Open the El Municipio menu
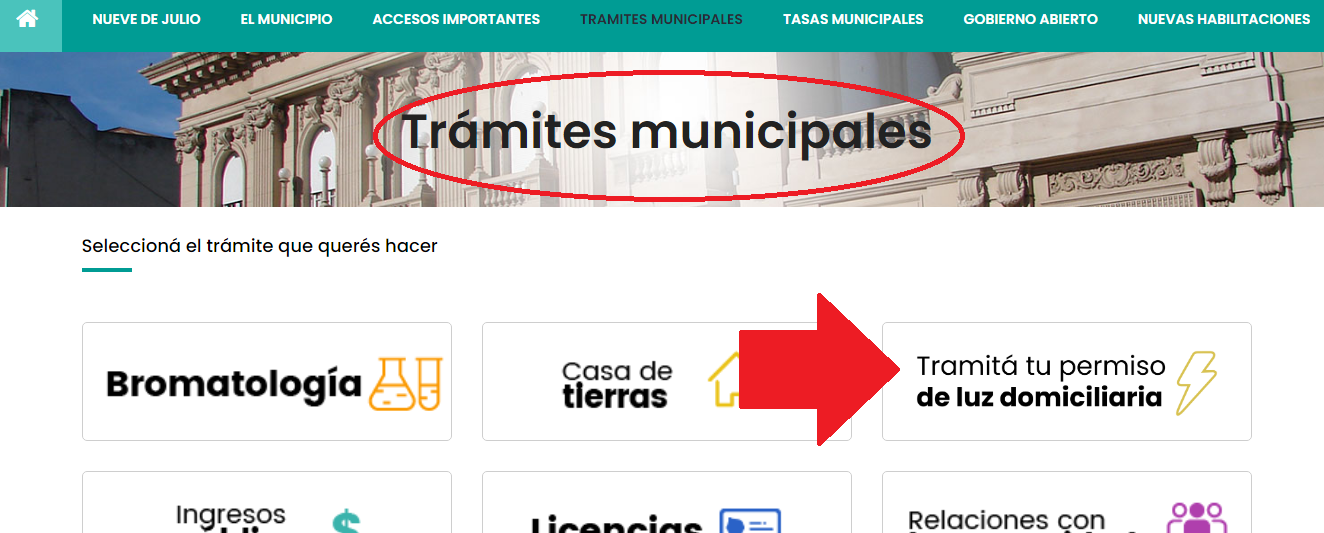The width and height of the screenshot is (1324, 533). (x=286, y=19)
